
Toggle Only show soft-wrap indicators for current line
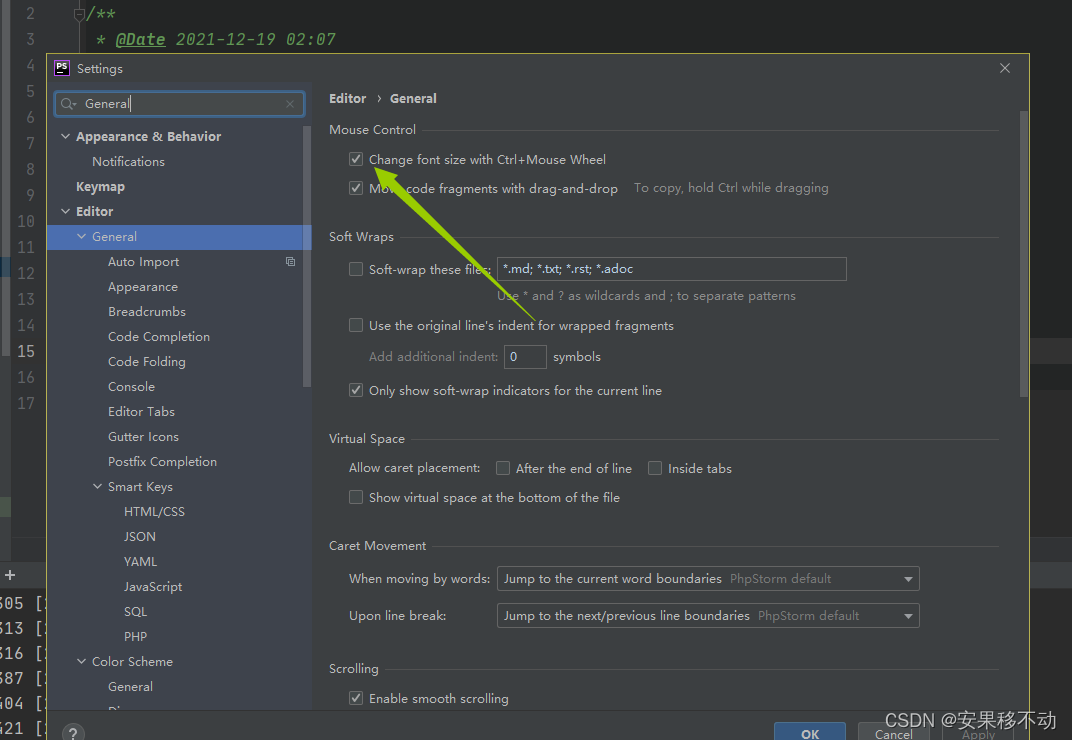(x=356, y=391)
